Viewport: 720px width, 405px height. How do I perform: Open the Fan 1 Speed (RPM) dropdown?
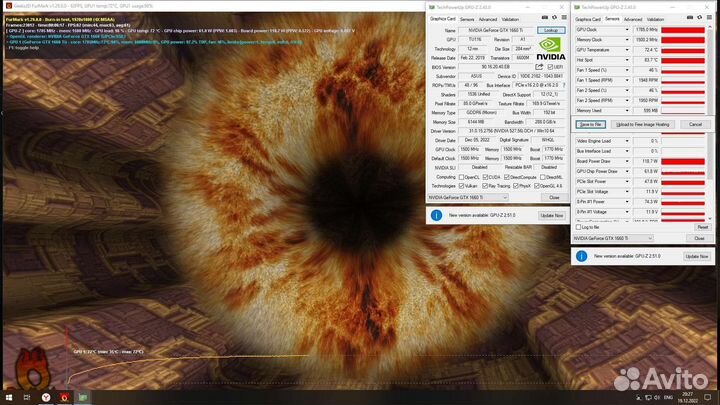(627, 80)
